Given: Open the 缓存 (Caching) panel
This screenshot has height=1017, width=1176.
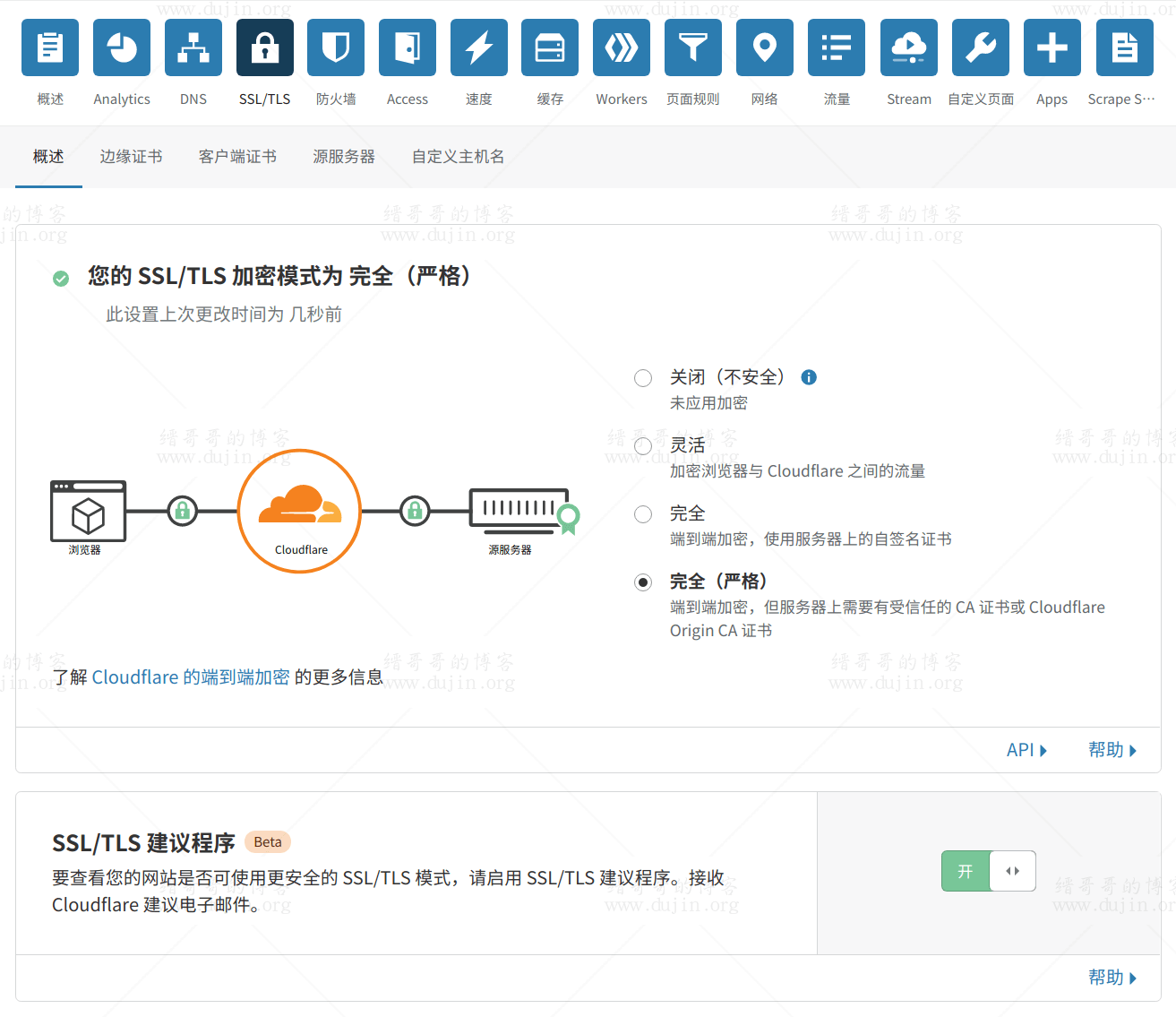Looking at the screenshot, I should click(550, 47).
